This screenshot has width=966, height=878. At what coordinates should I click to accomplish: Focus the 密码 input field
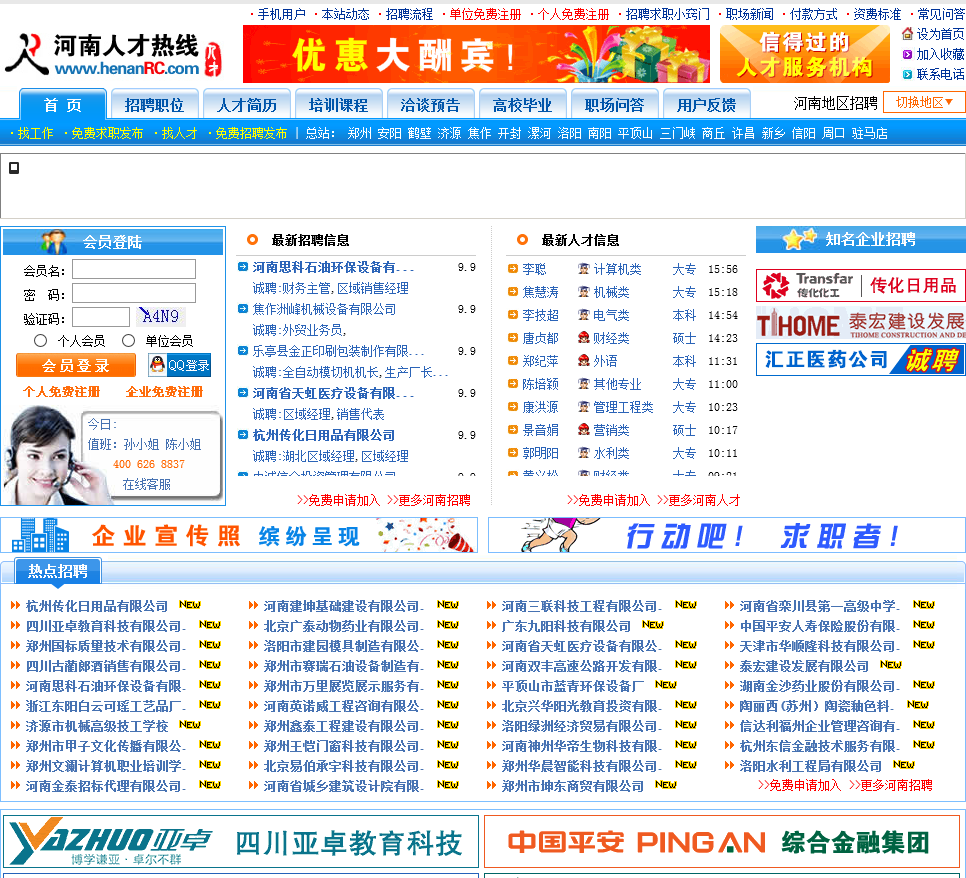point(134,293)
